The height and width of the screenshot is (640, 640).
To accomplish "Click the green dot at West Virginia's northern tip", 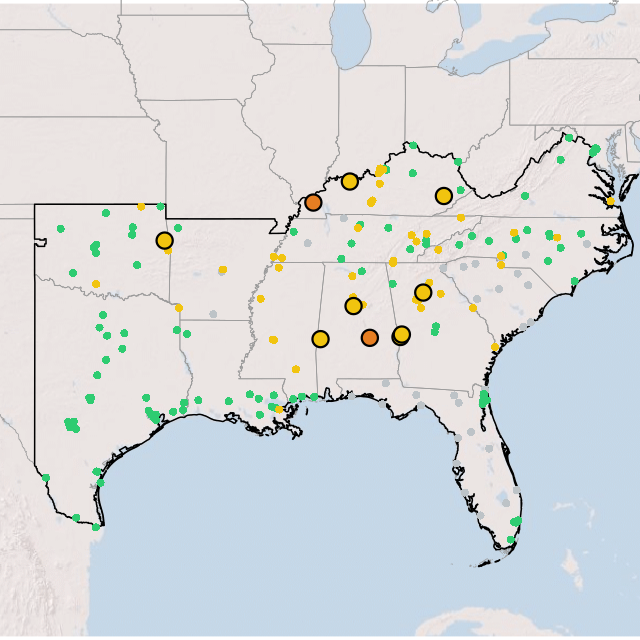I will click(x=569, y=138).
